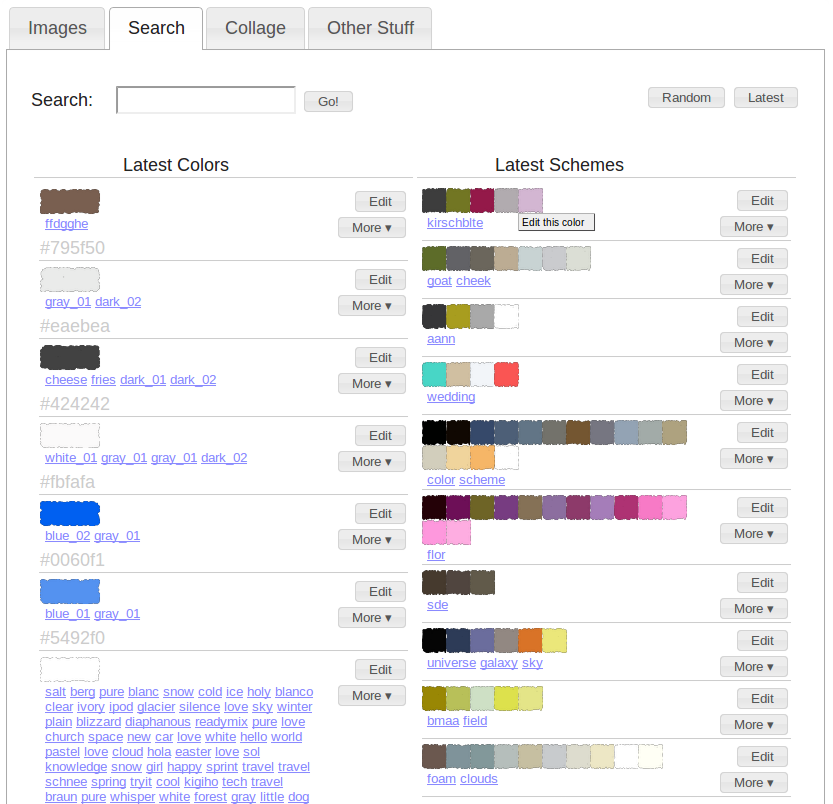833x804 pixels.
Task: Click the brown #795f50 color swatch
Action: 70,201
